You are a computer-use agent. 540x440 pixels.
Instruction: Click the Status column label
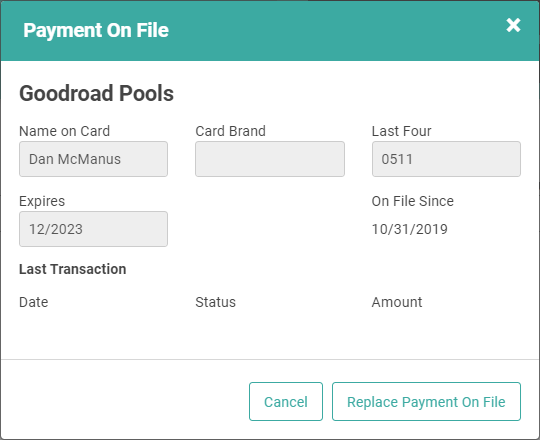(x=216, y=302)
